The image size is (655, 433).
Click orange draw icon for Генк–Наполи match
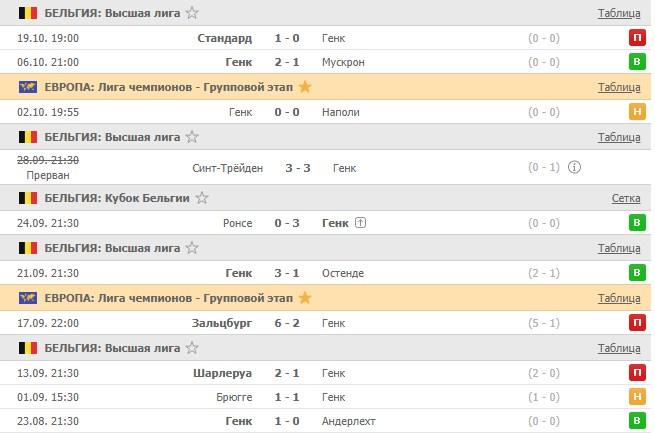coord(637,112)
